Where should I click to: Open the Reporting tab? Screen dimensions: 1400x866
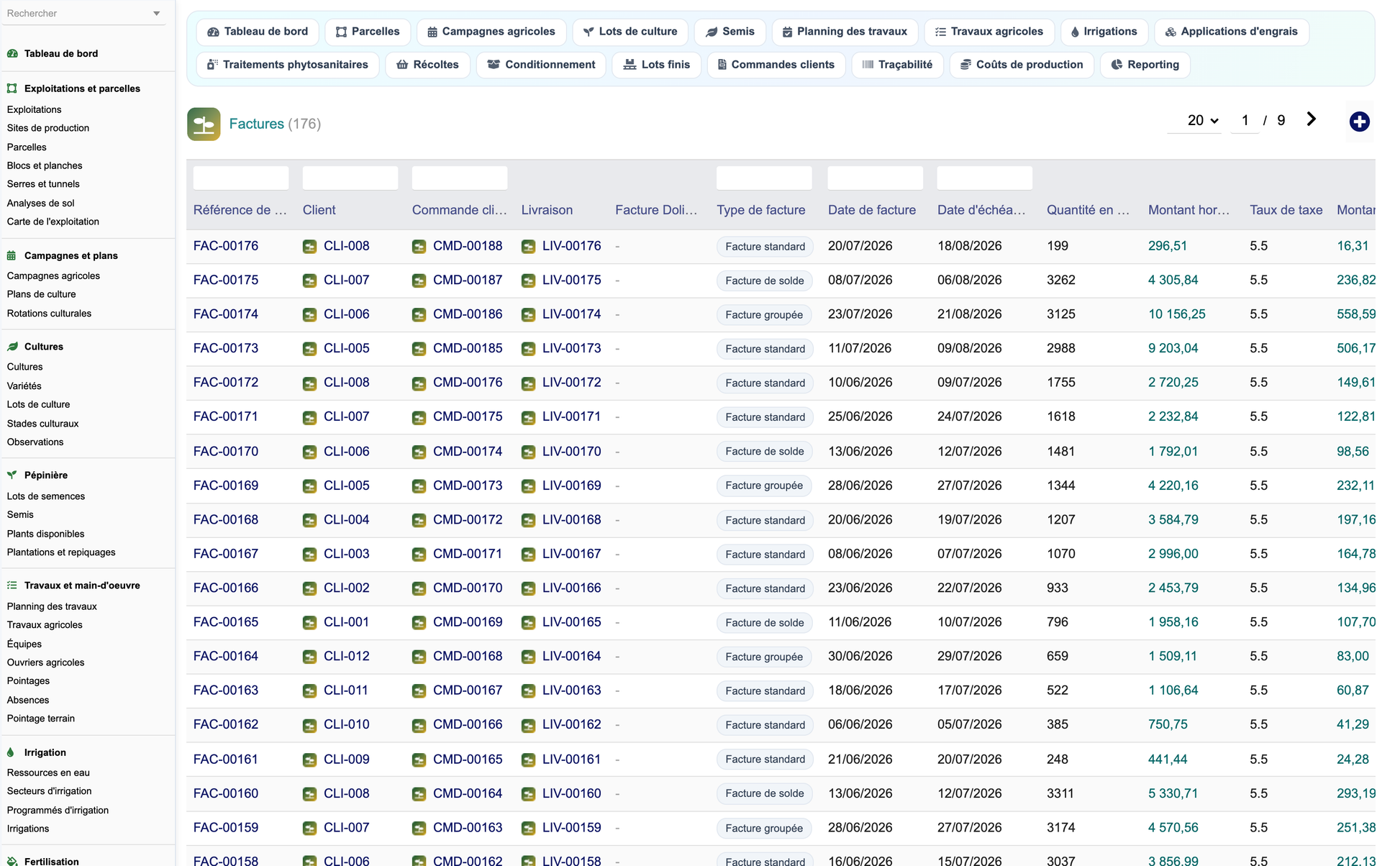click(1145, 65)
